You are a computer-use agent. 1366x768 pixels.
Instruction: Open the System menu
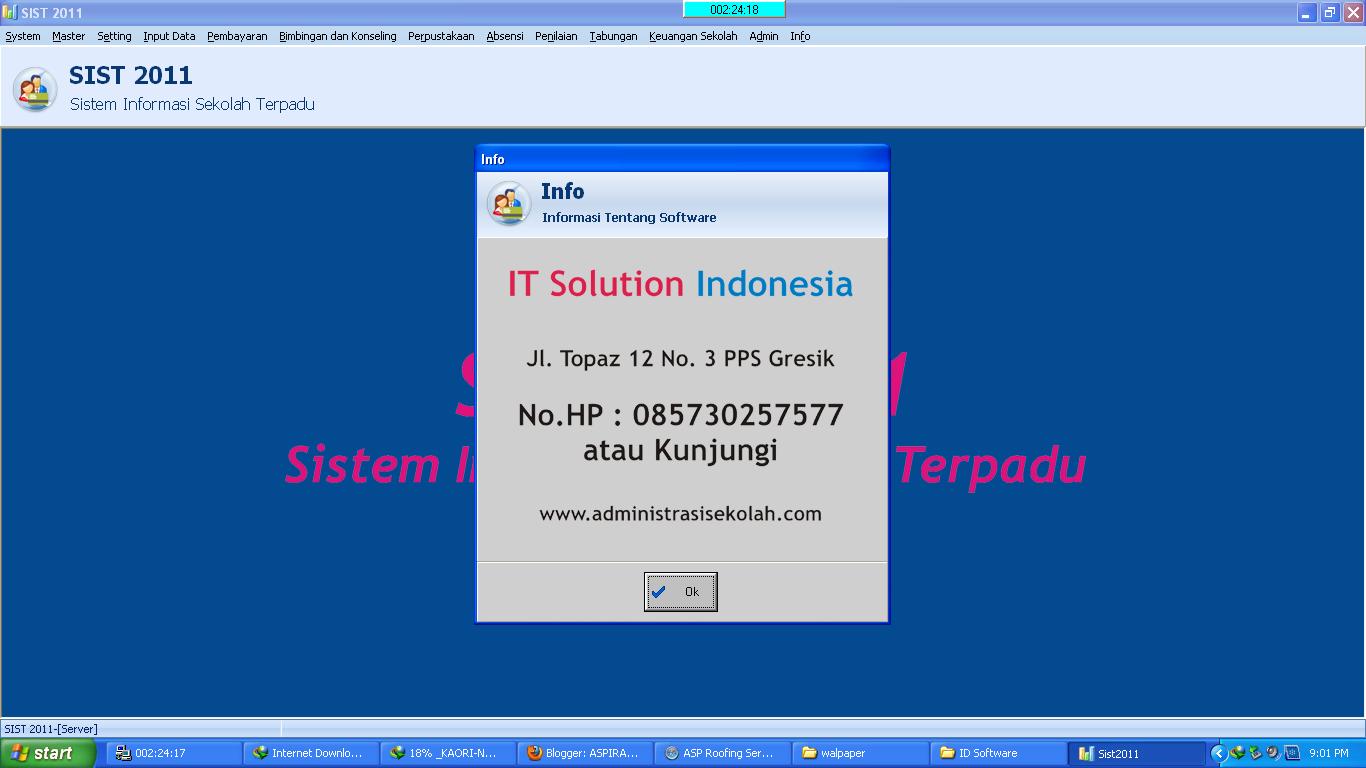click(x=23, y=36)
